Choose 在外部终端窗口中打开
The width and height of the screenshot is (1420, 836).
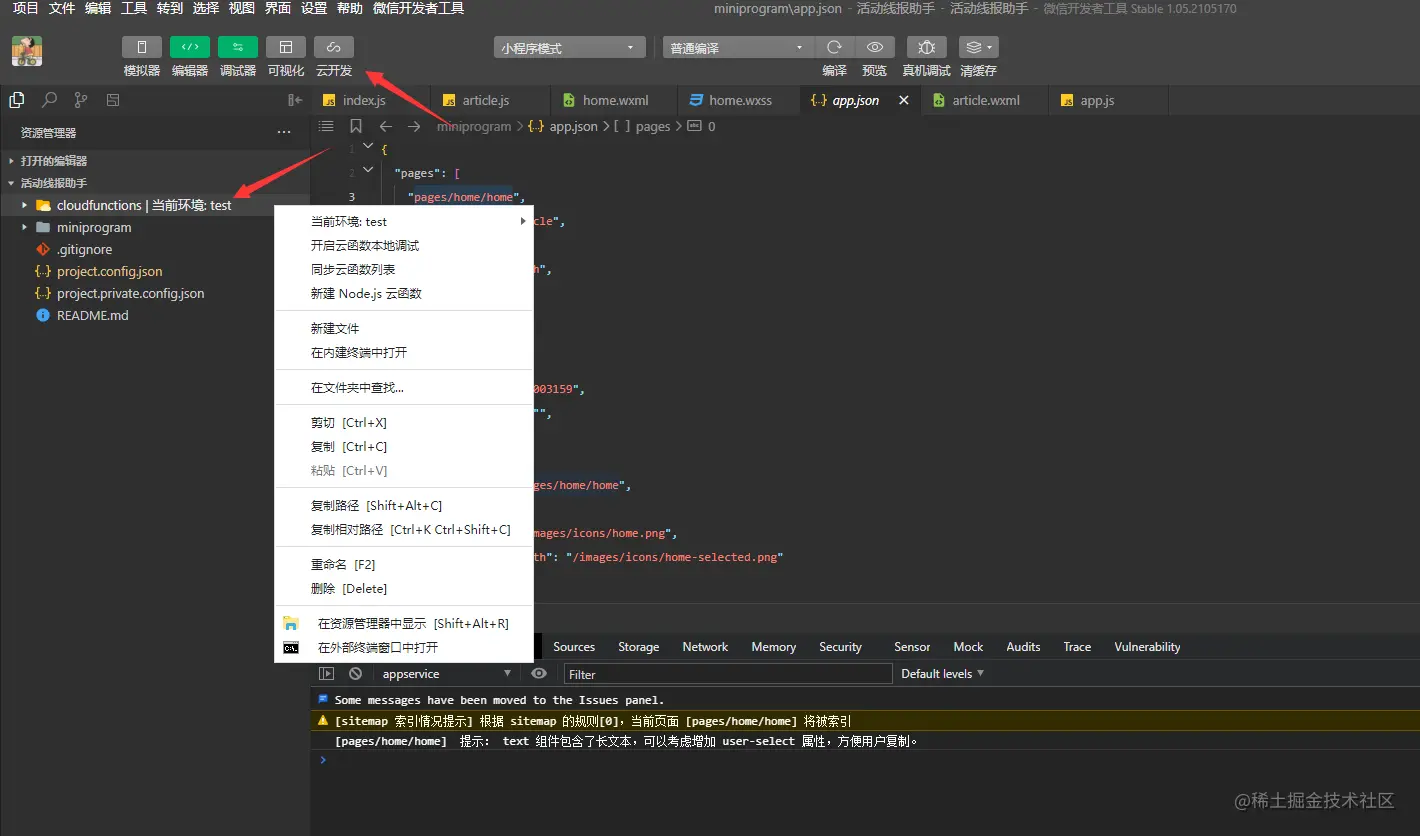tap(404, 648)
